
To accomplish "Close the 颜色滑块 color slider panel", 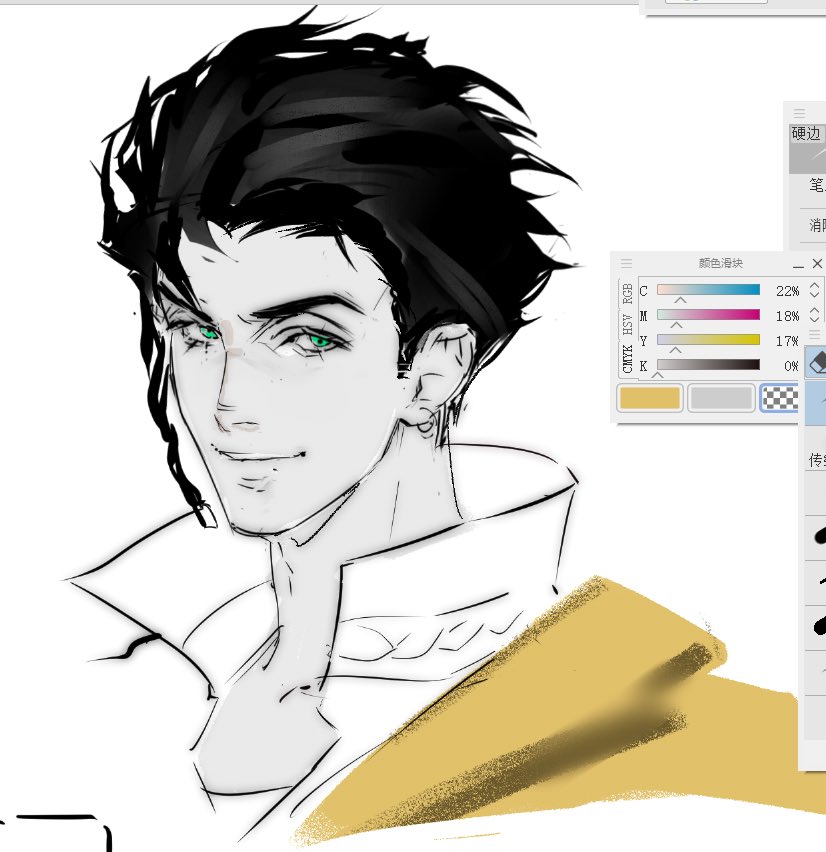I will click(817, 264).
